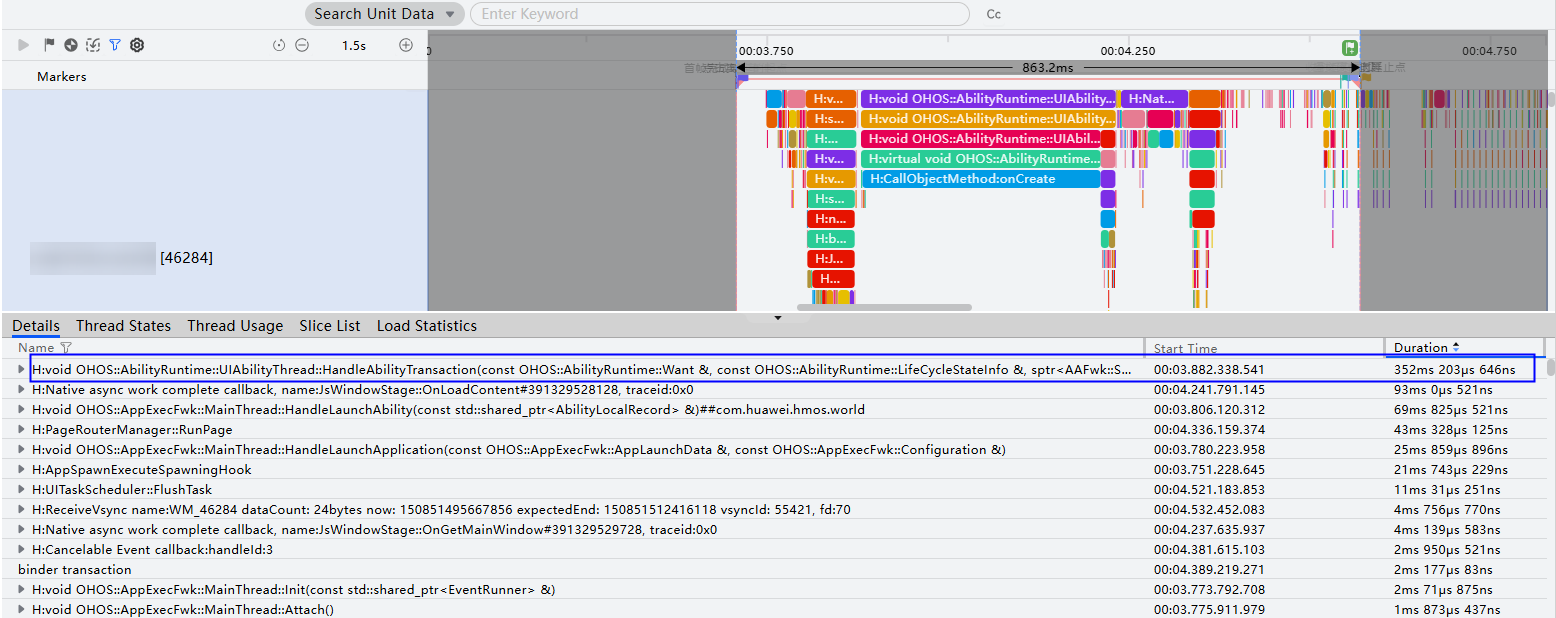Click the Name column filter icon
This screenshot has width=1556, height=618.
[66, 348]
